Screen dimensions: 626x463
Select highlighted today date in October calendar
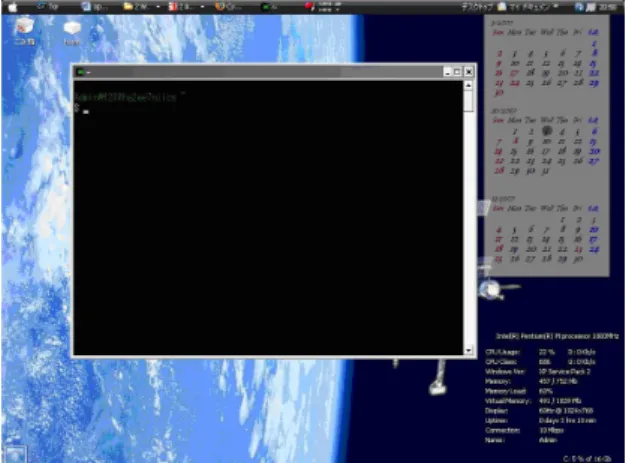[547, 131]
